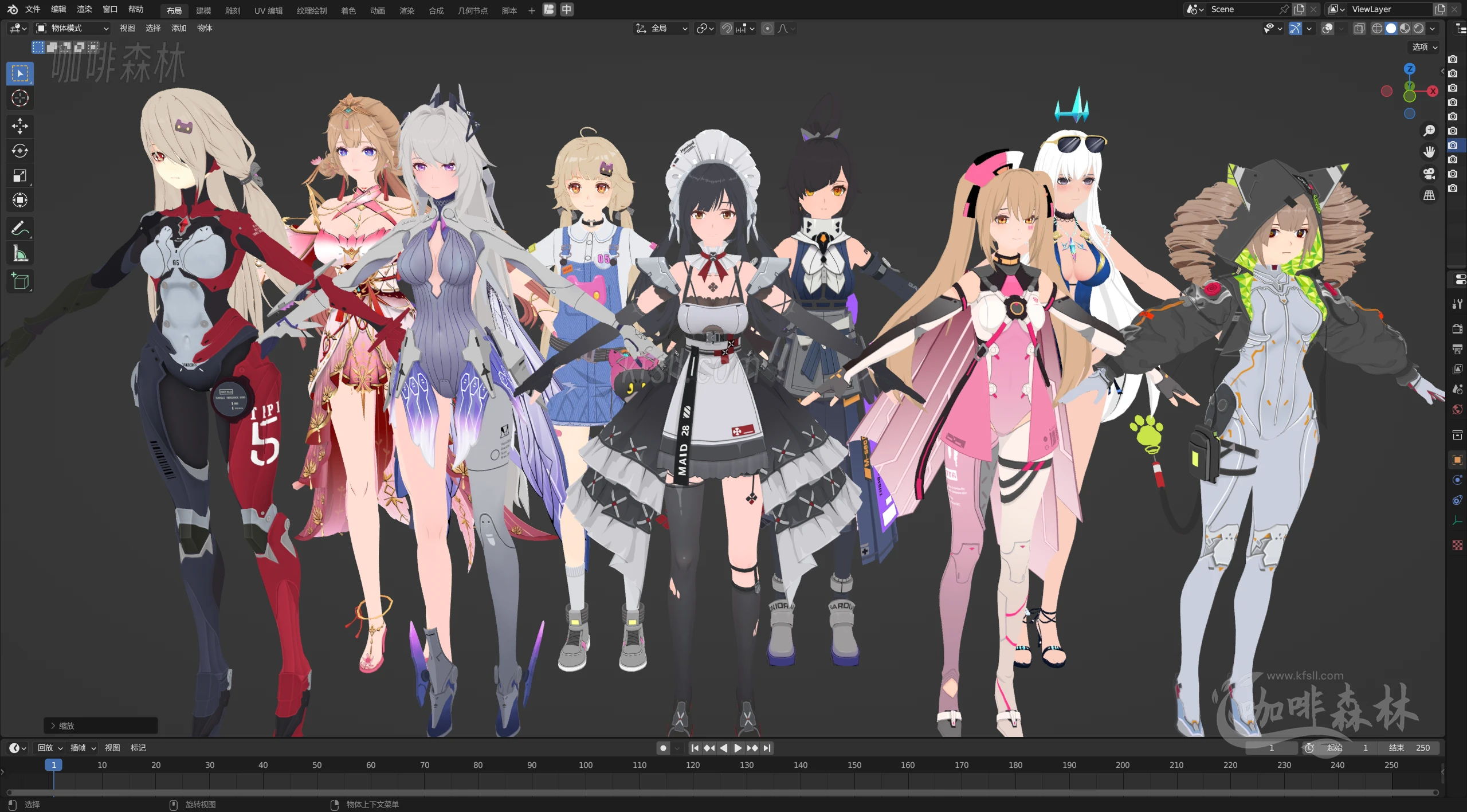Toggle viewport overlays button

pos(1327,28)
